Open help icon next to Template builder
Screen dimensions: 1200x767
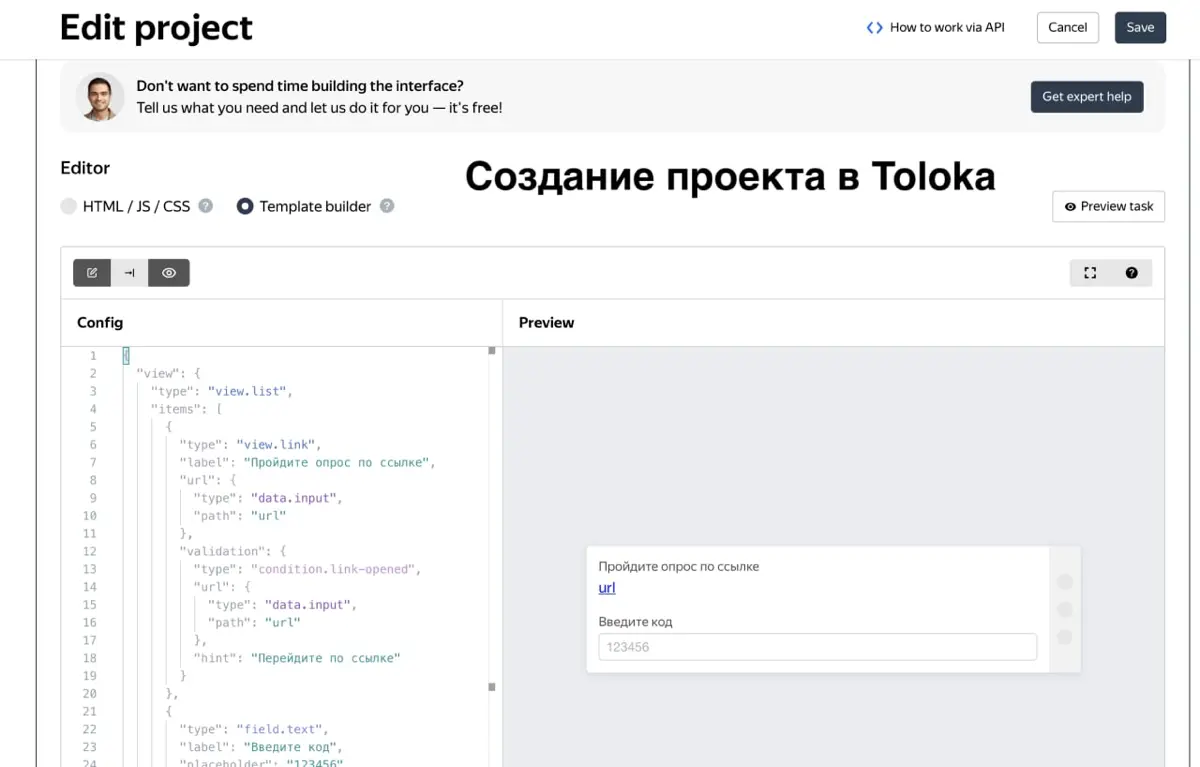coord(387,206)
